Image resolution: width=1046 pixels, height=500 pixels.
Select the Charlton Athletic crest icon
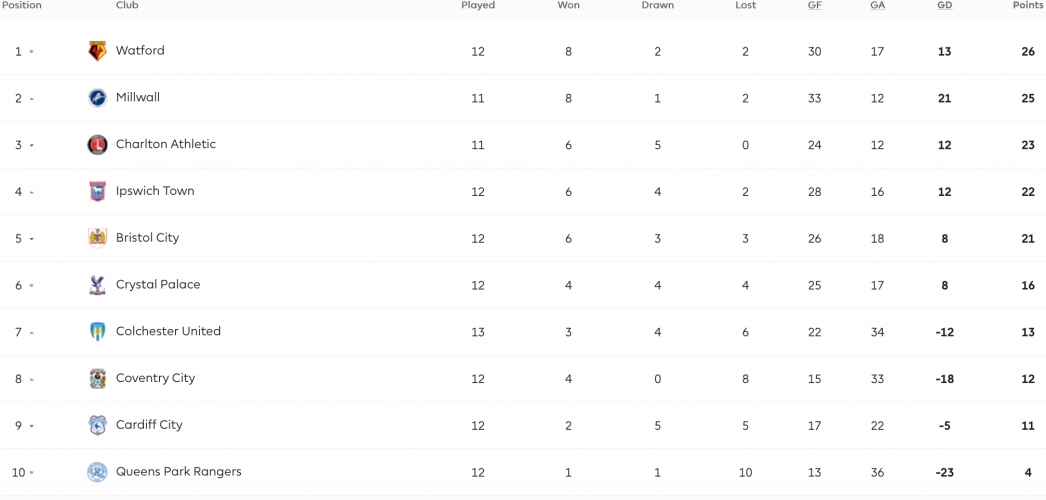pyautogui.click(x=97, y=145)
